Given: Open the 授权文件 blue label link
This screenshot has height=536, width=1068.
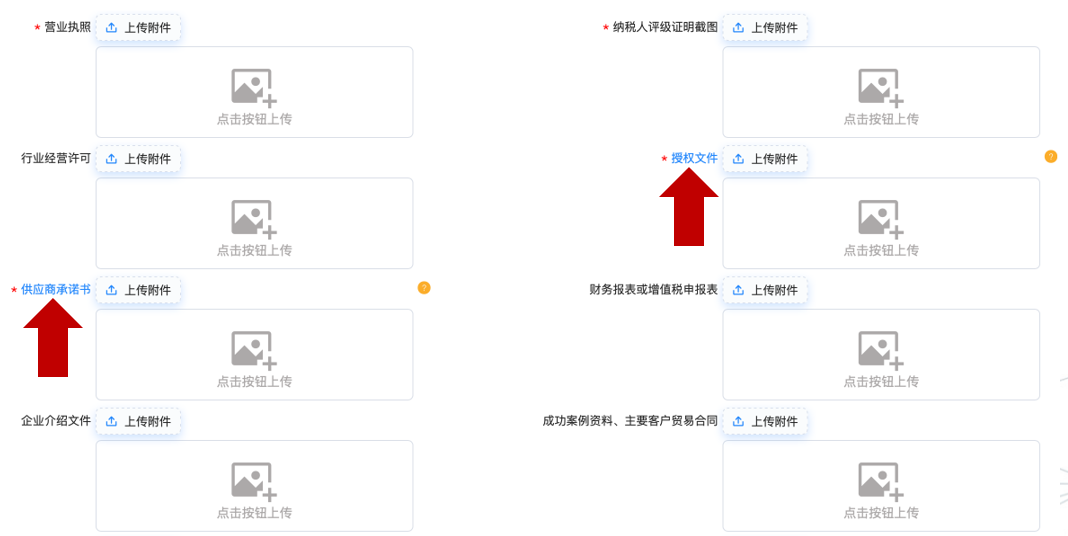Looking at the screenshot, I should 694,158.
